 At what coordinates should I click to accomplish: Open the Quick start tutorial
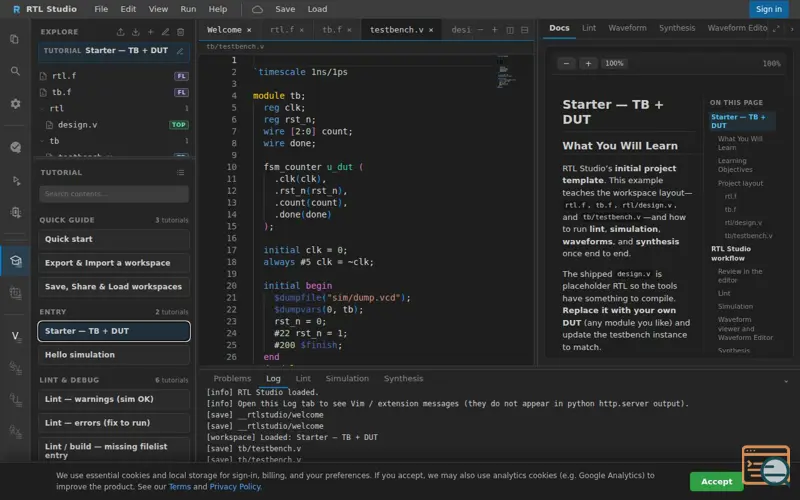(x=114, y=239)
